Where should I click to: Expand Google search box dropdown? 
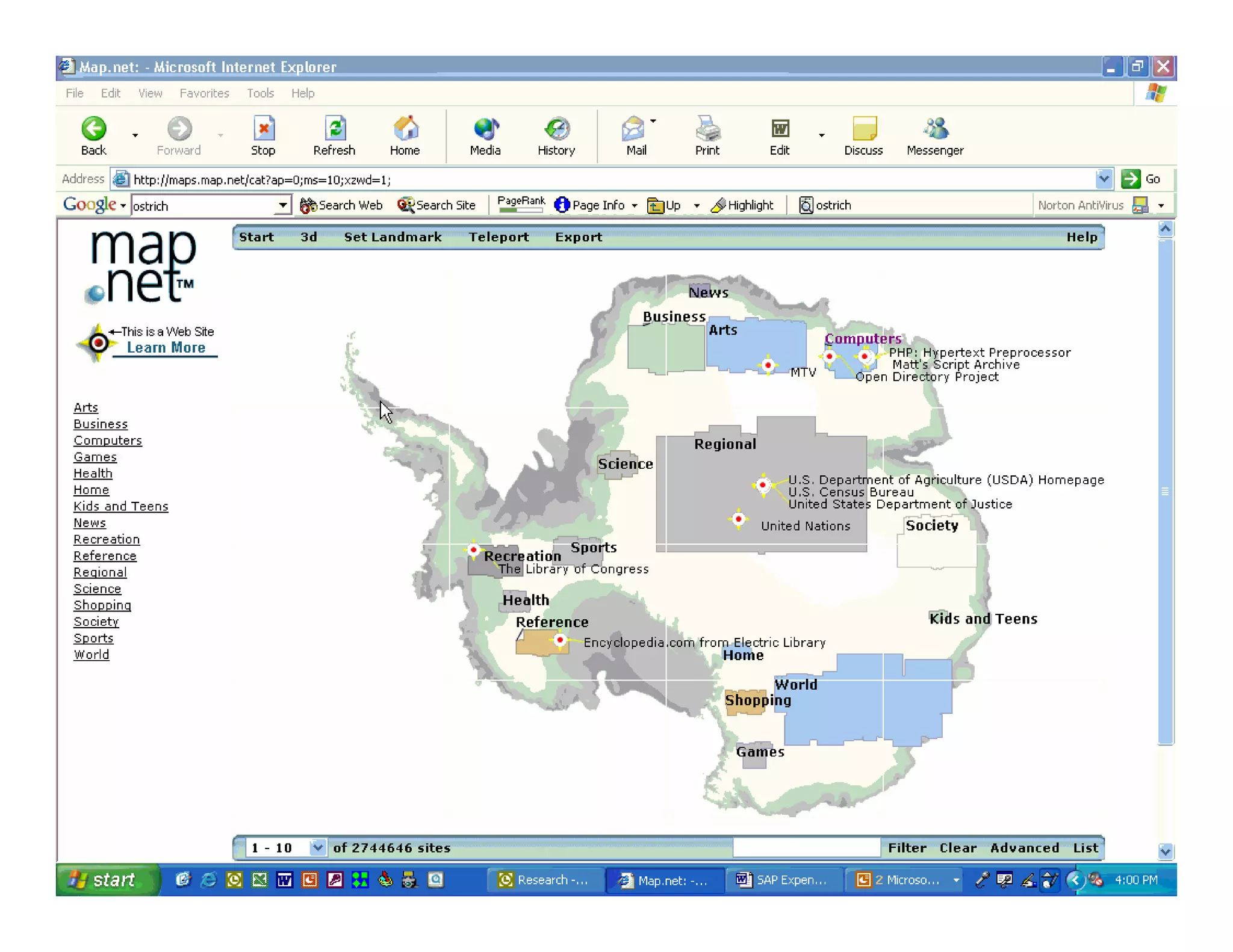[x=282, y=205]
